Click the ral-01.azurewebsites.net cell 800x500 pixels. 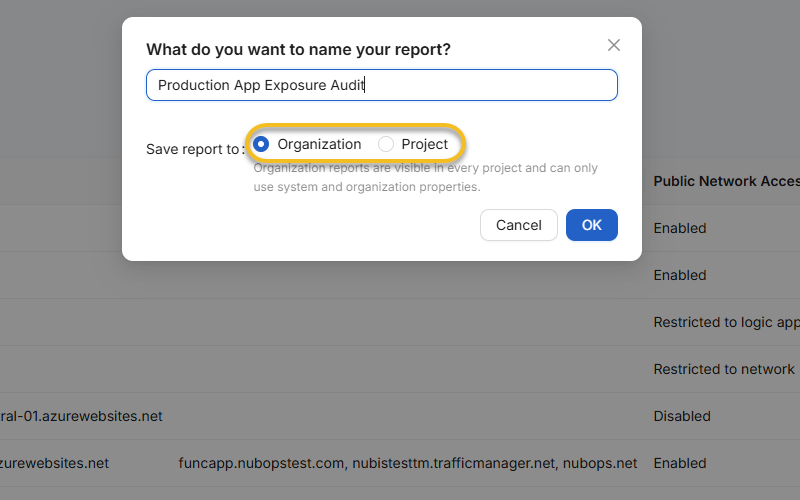click(81, 416)
